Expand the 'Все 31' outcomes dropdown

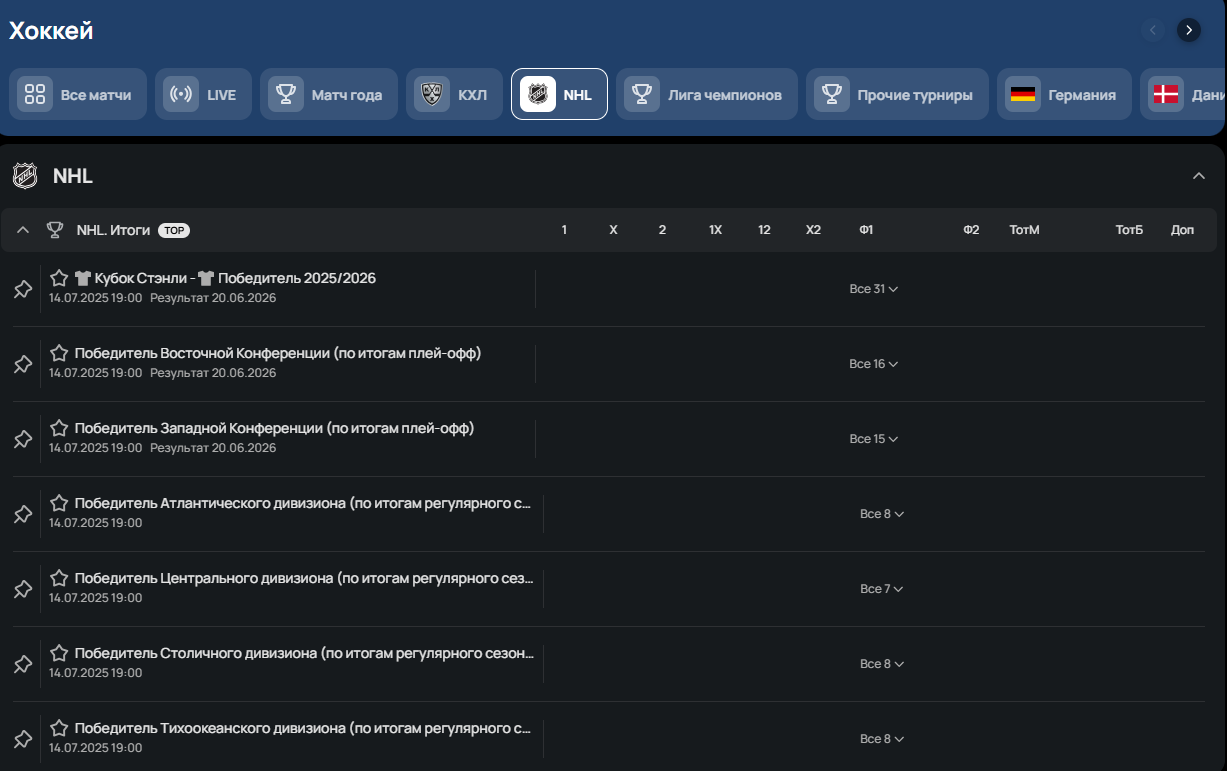pos(873,289)
